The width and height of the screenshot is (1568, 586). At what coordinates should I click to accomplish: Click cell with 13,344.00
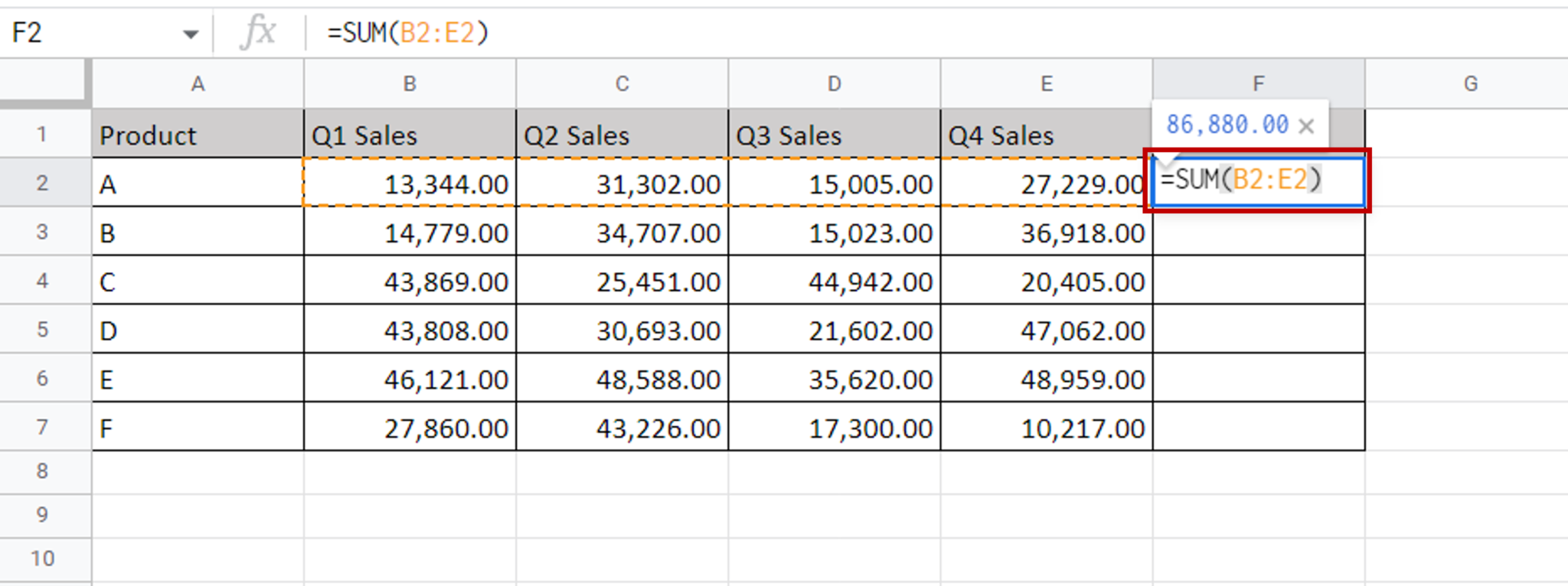pyautogui.click(x=410, y=183)
